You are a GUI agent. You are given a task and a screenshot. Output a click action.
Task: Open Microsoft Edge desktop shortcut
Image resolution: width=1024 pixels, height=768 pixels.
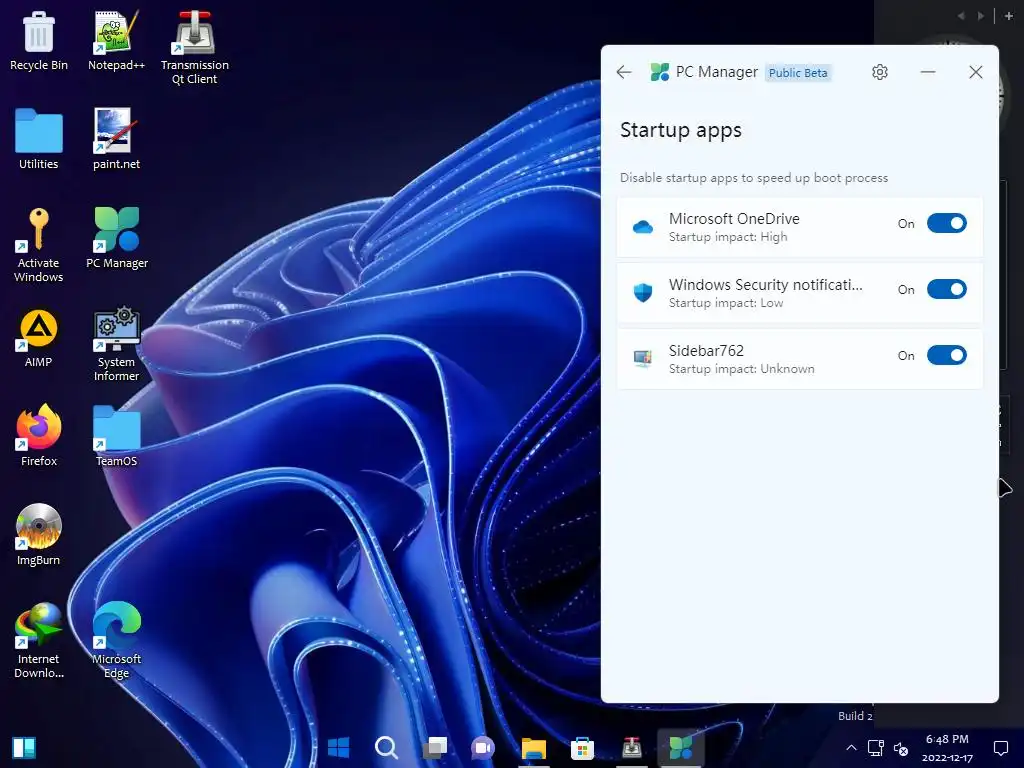coord(116,641)
